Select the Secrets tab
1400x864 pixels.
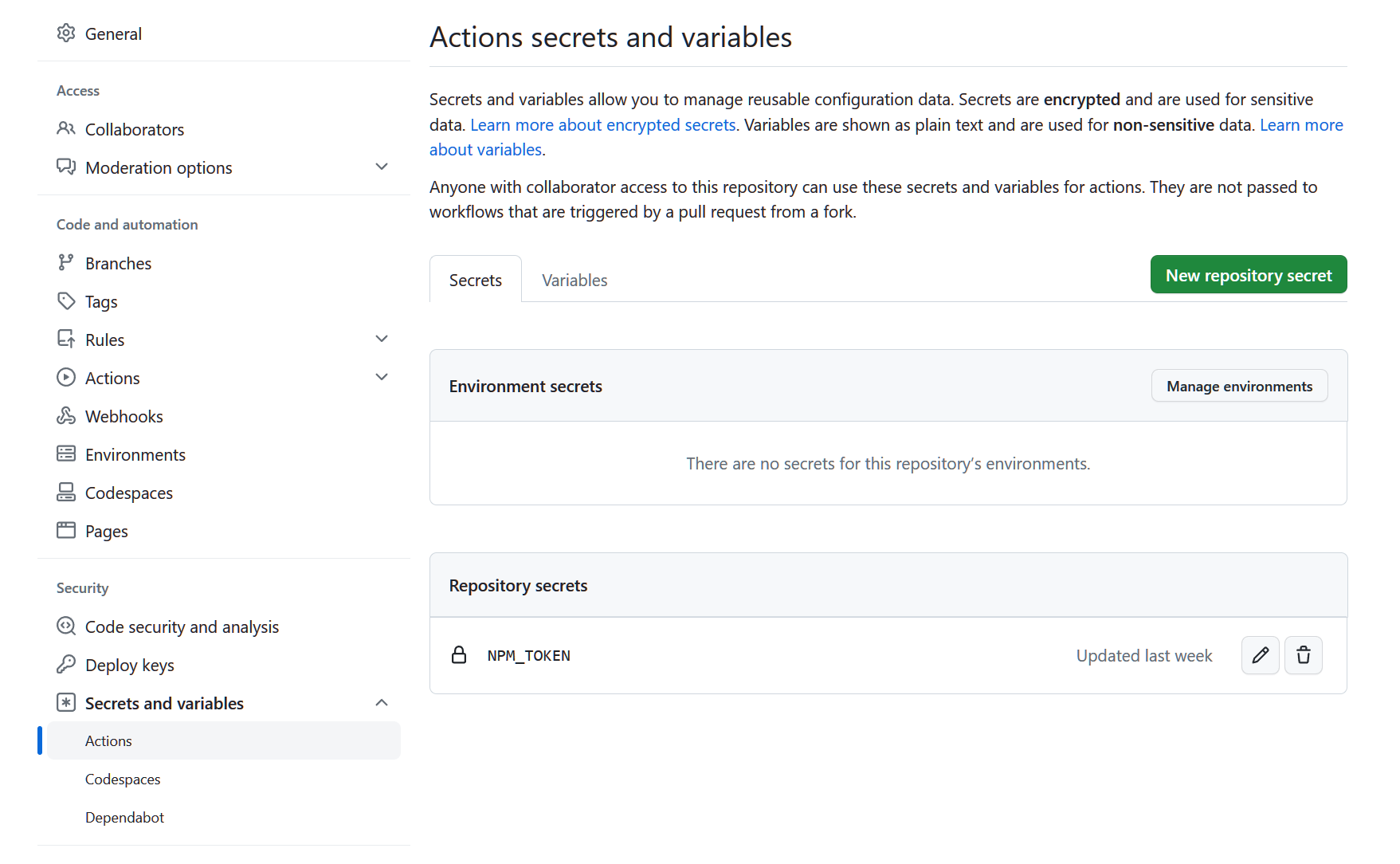tap(476, 281)
